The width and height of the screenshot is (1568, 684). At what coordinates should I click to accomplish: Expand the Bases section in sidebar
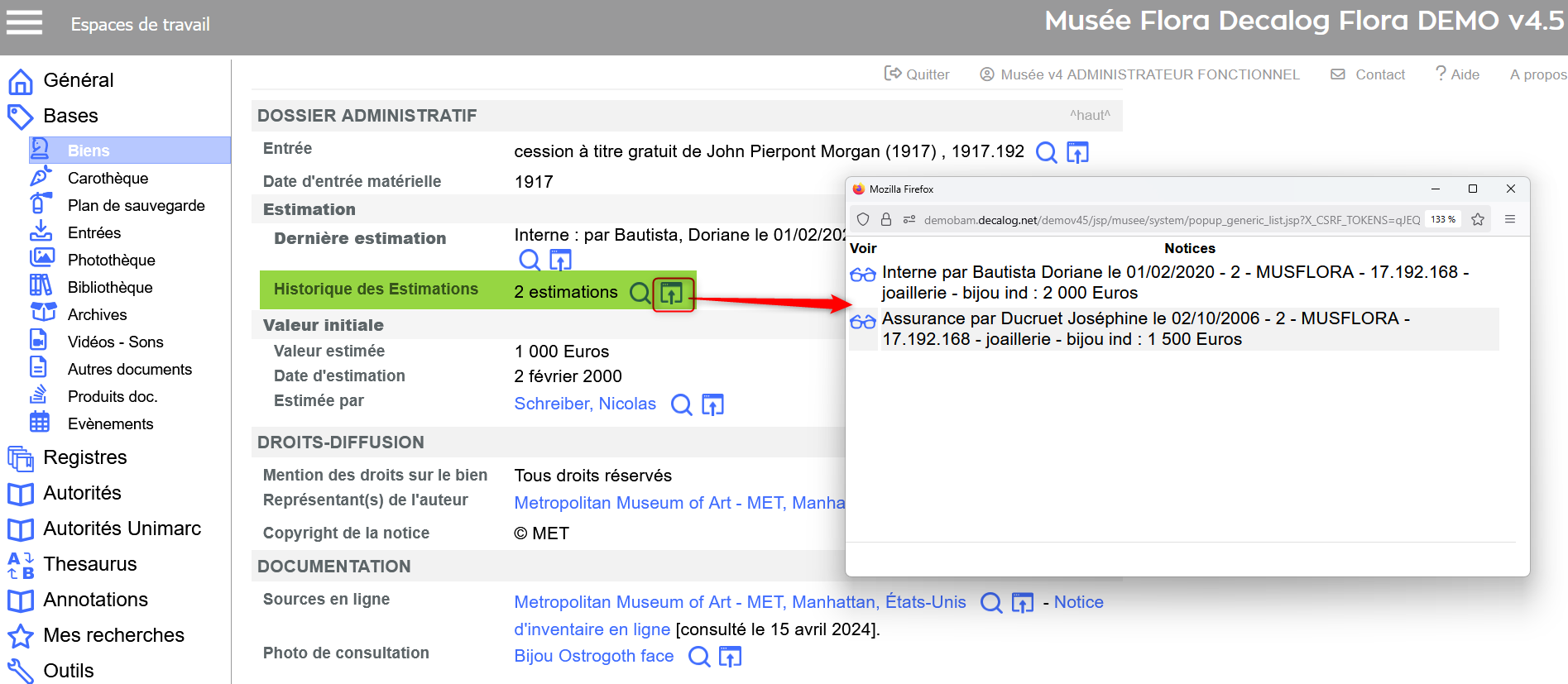pyautogui.click(x=70, y=116)
